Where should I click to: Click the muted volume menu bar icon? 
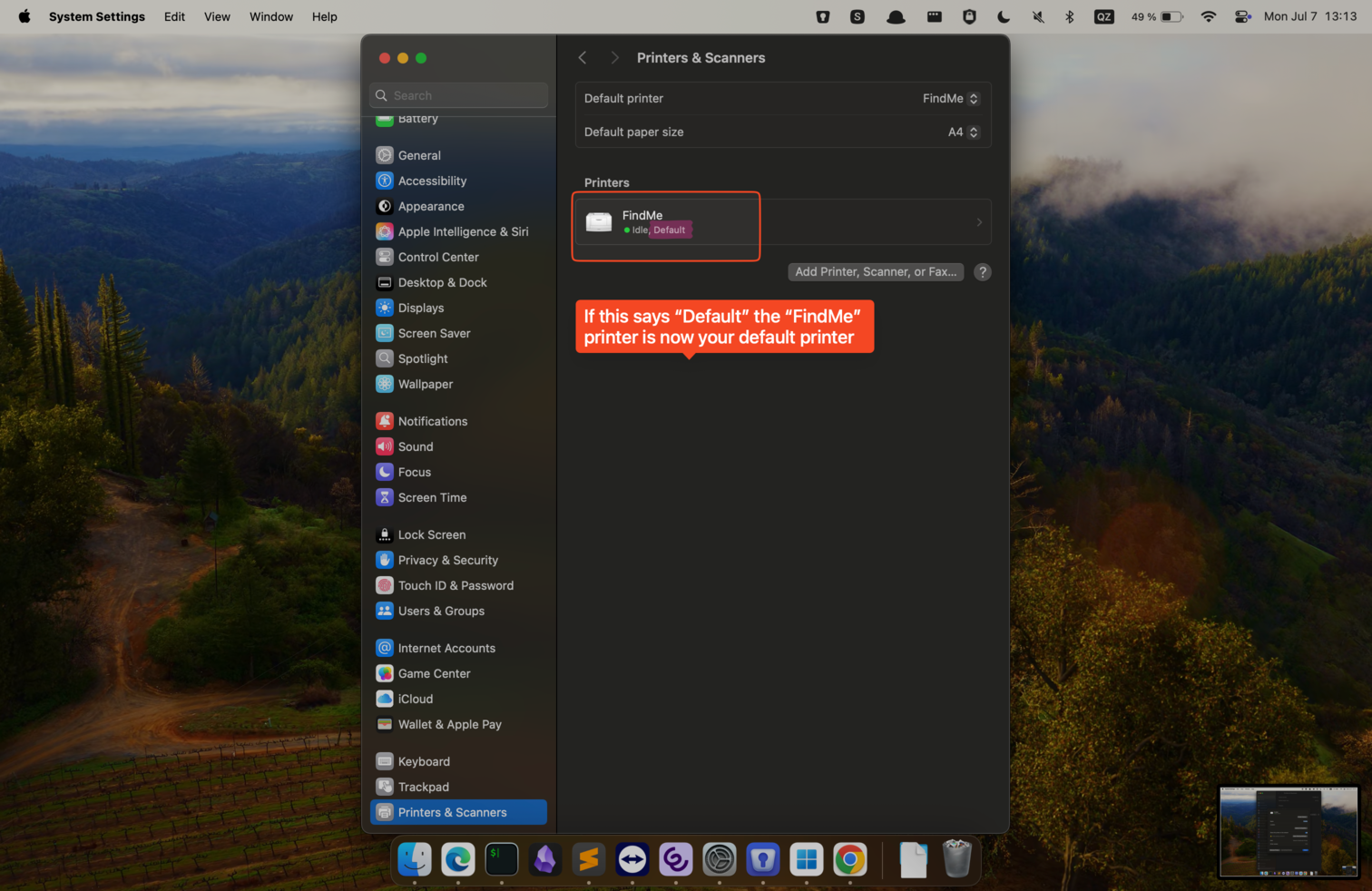click(1038, 16)
